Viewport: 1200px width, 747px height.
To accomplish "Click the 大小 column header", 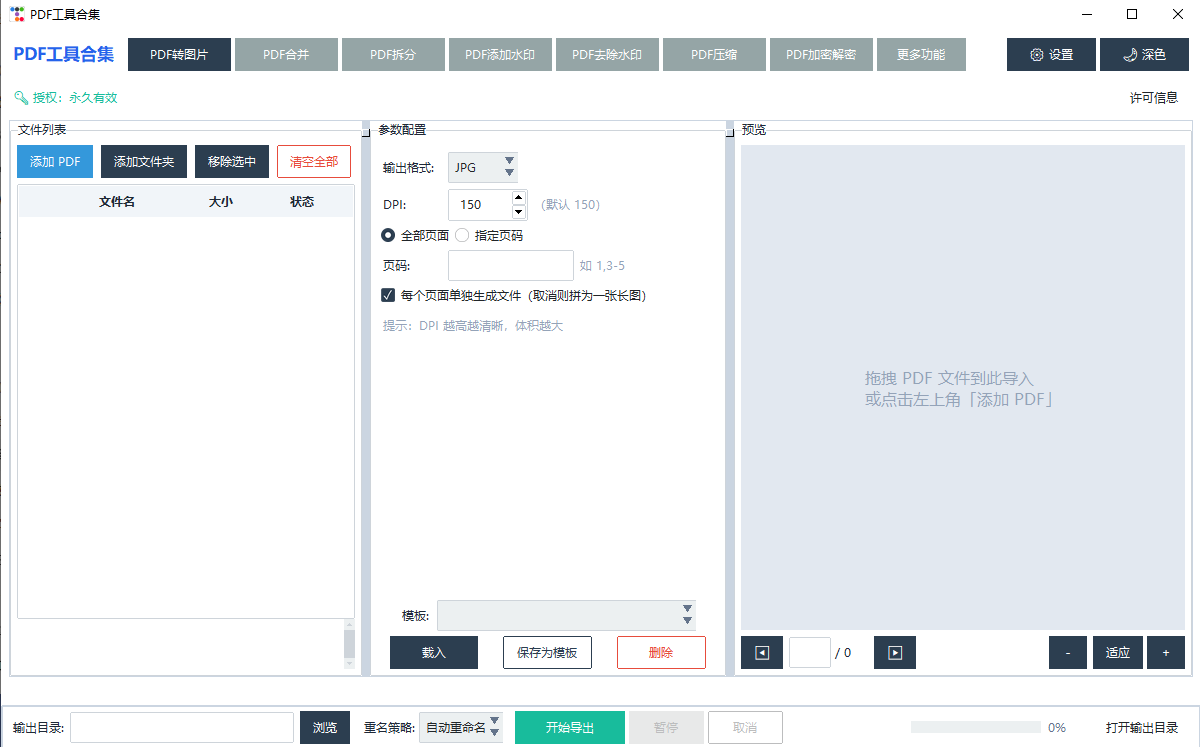I will tap(221, 202).
